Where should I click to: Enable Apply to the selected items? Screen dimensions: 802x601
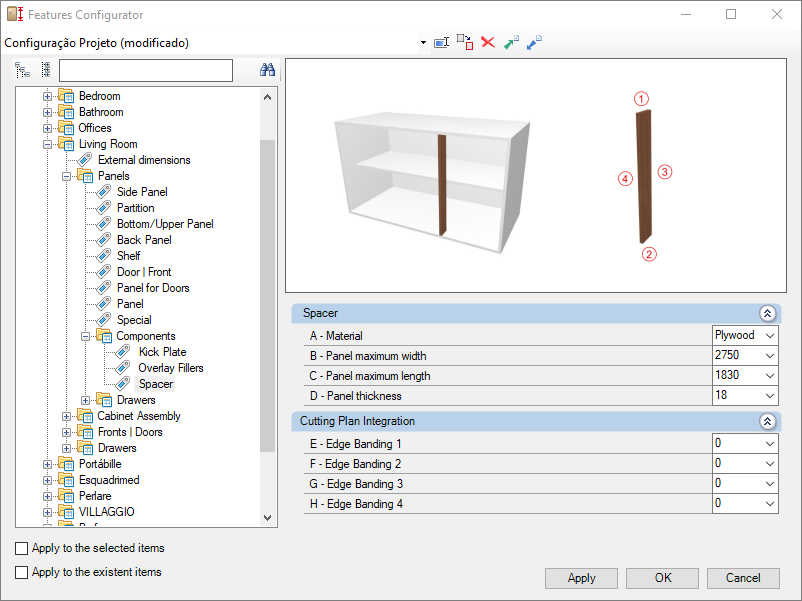pos(22,549)
